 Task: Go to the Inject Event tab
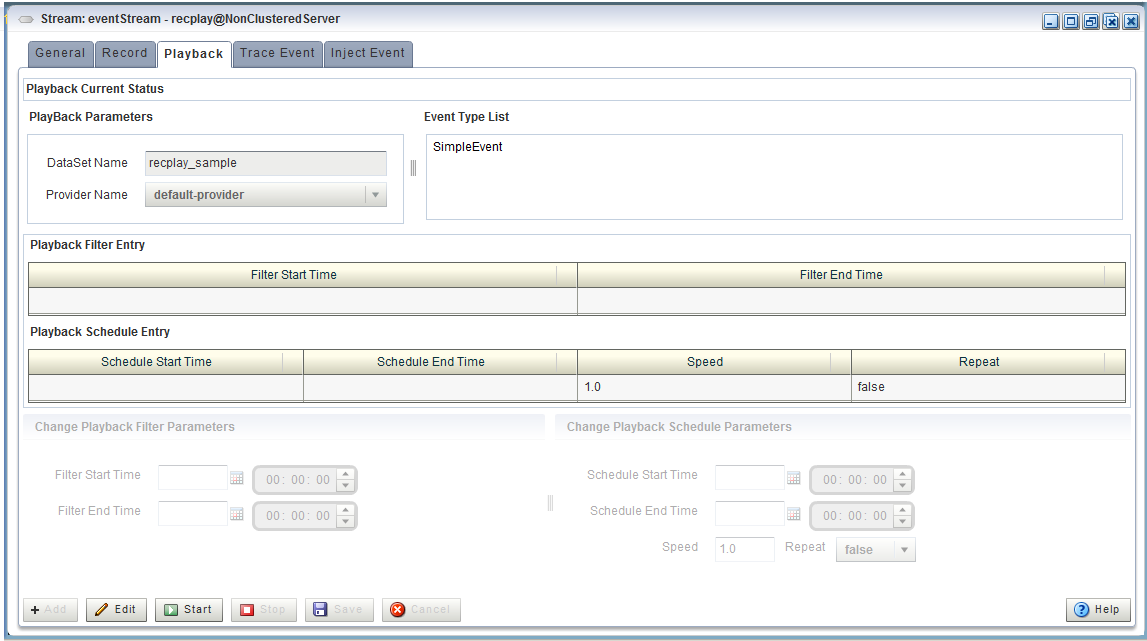(368, 53)
